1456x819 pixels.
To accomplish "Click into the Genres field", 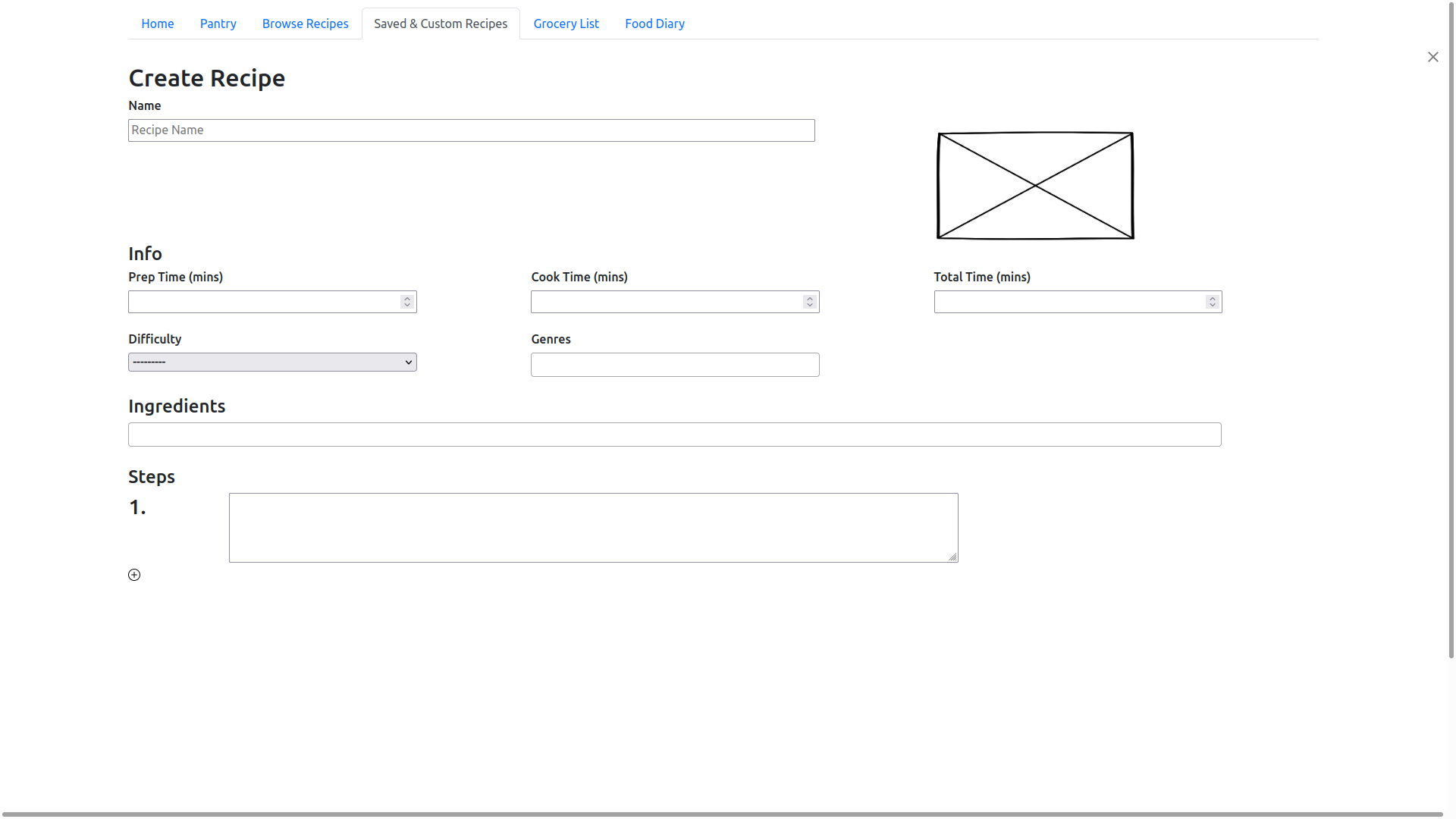I will point(675,365).
